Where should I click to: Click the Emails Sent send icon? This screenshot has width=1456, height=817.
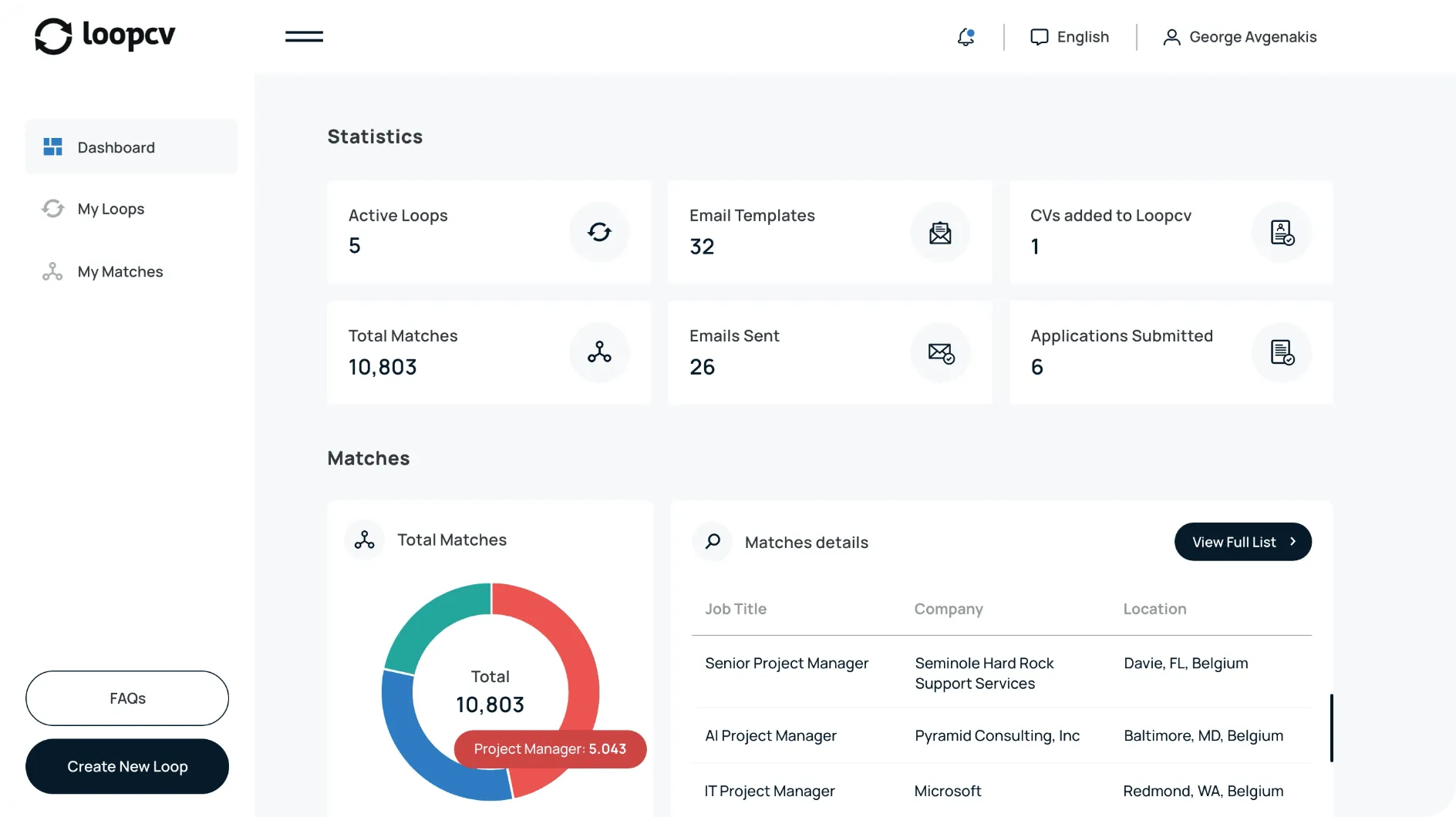pos(940,352)
